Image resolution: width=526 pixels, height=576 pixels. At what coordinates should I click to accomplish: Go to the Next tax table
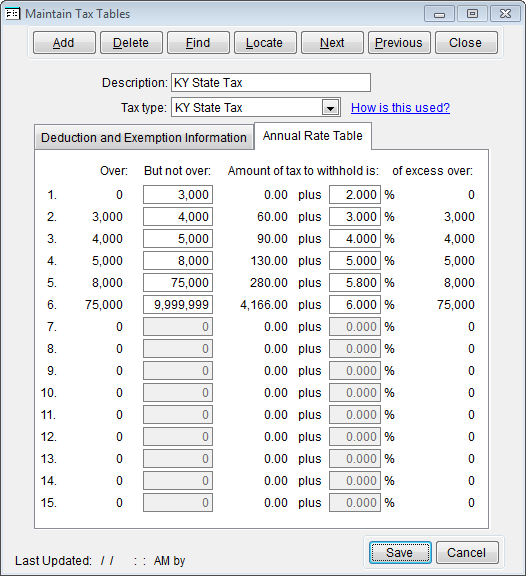(332, 43)
